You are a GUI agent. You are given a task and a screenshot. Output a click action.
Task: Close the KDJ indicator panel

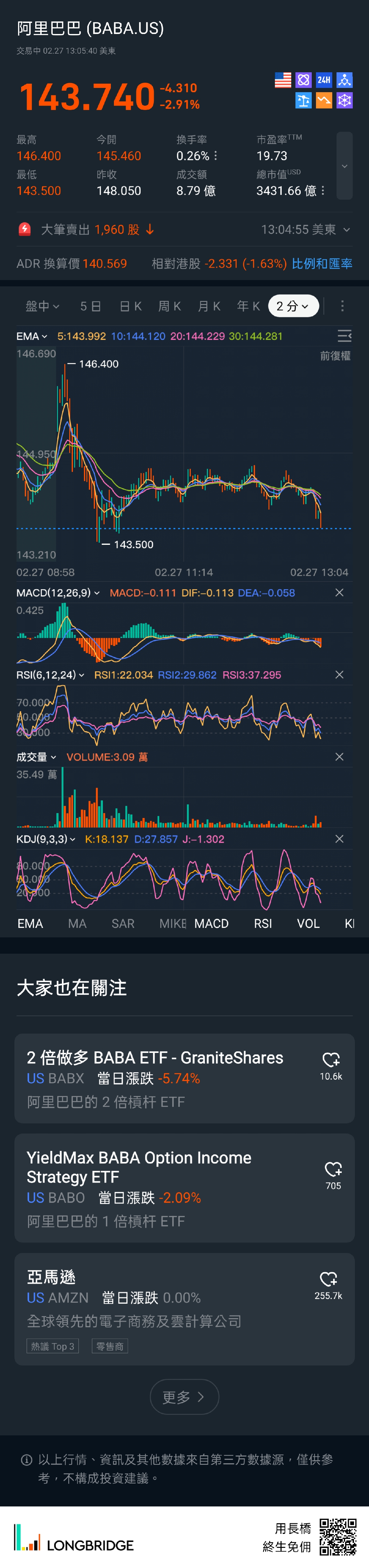point(339,839)
